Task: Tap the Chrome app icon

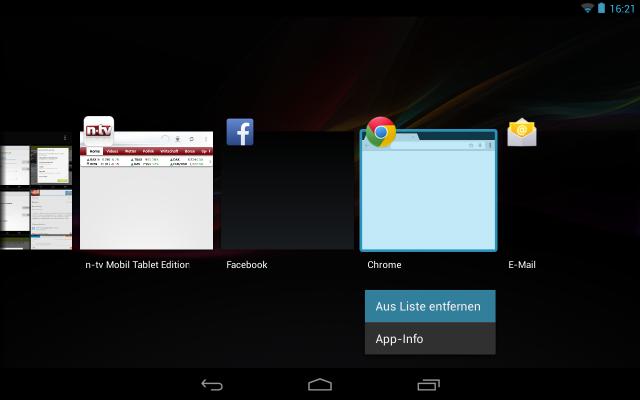Action: click(x=381, y=132)
